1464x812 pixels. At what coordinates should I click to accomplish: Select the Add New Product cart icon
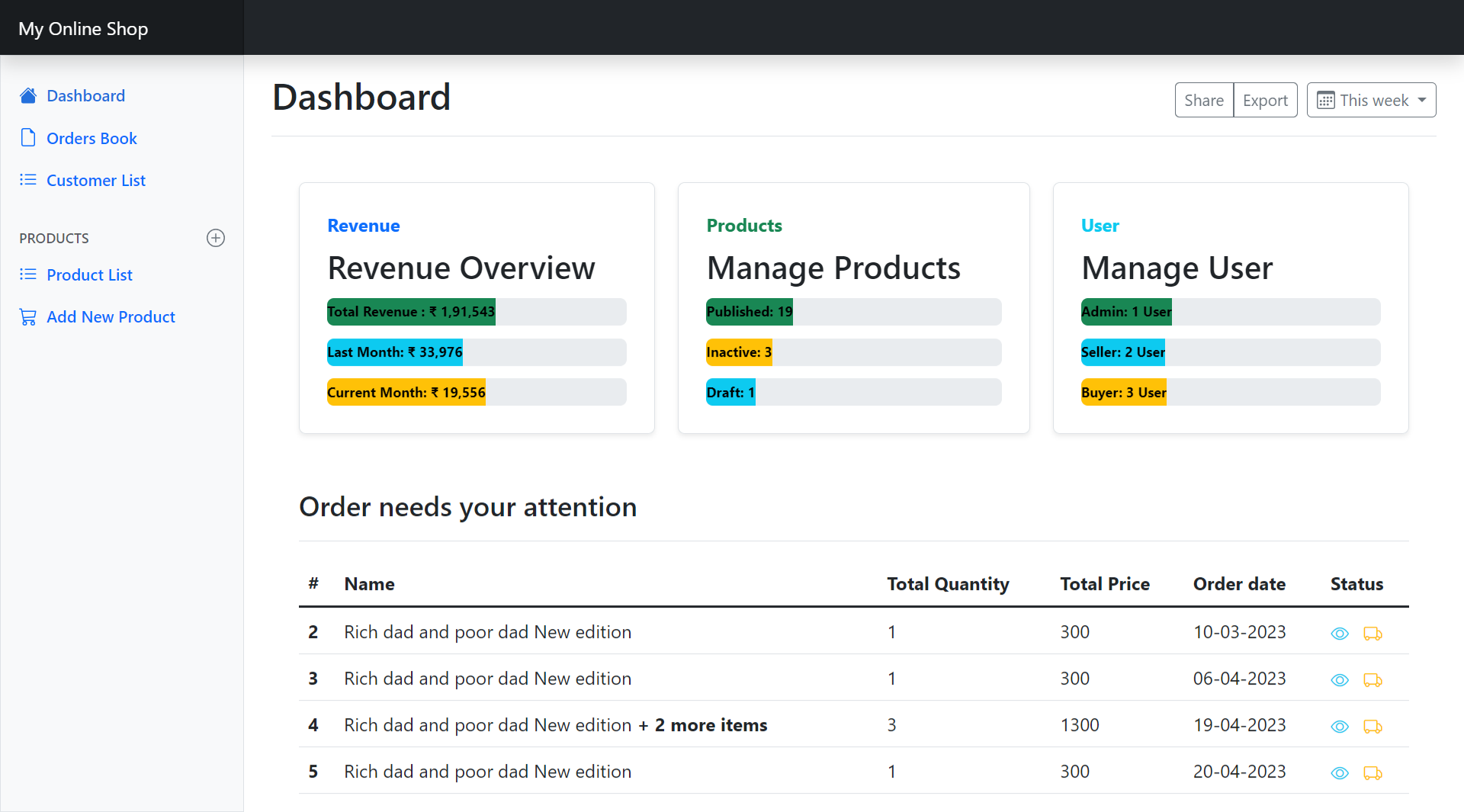click(28, 316)
